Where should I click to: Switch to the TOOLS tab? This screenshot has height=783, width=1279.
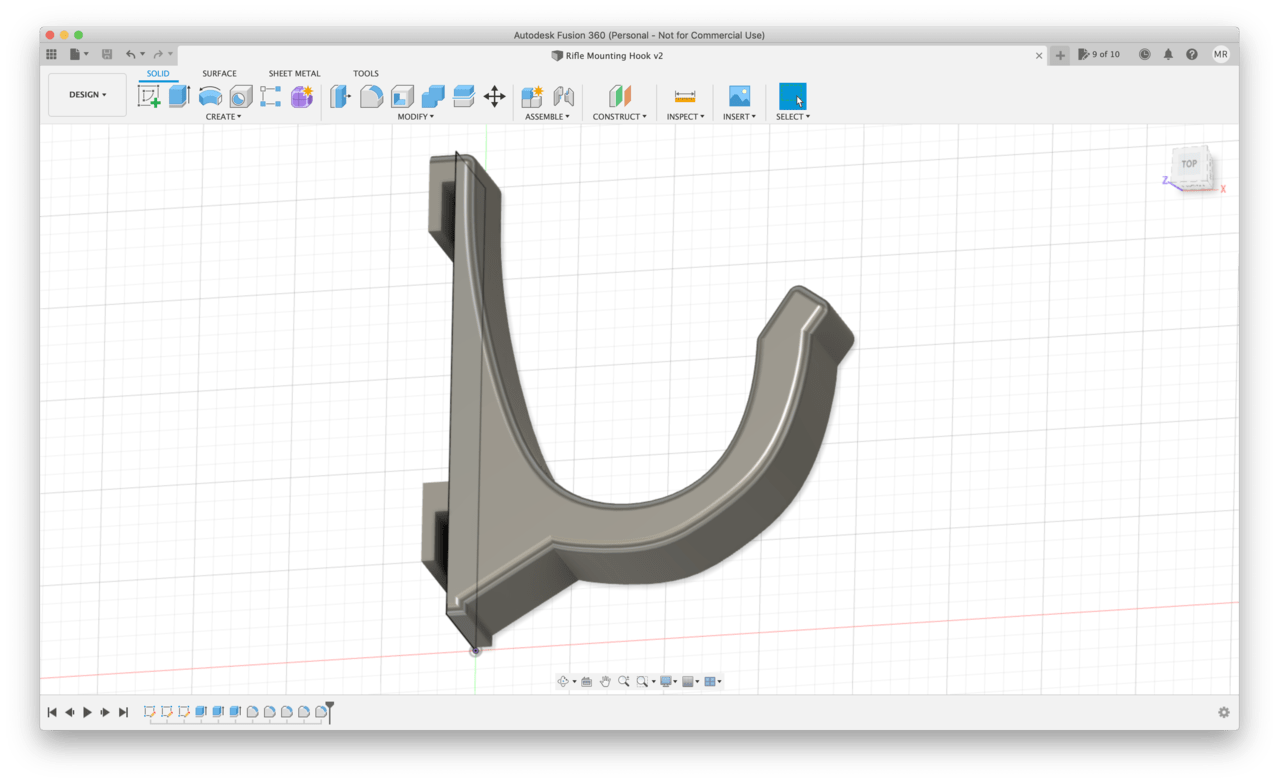pyautogui.click(x=366, y=74)
